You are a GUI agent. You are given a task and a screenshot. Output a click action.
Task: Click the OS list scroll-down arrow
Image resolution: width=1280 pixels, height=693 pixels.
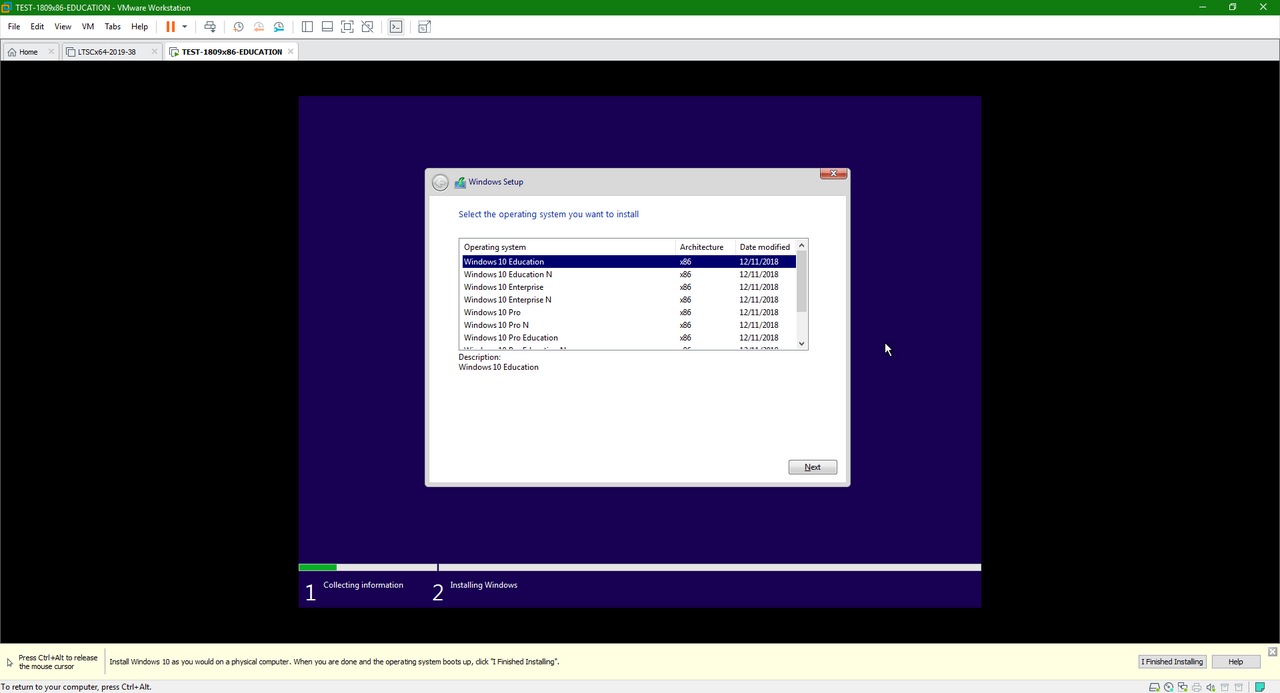801,343
